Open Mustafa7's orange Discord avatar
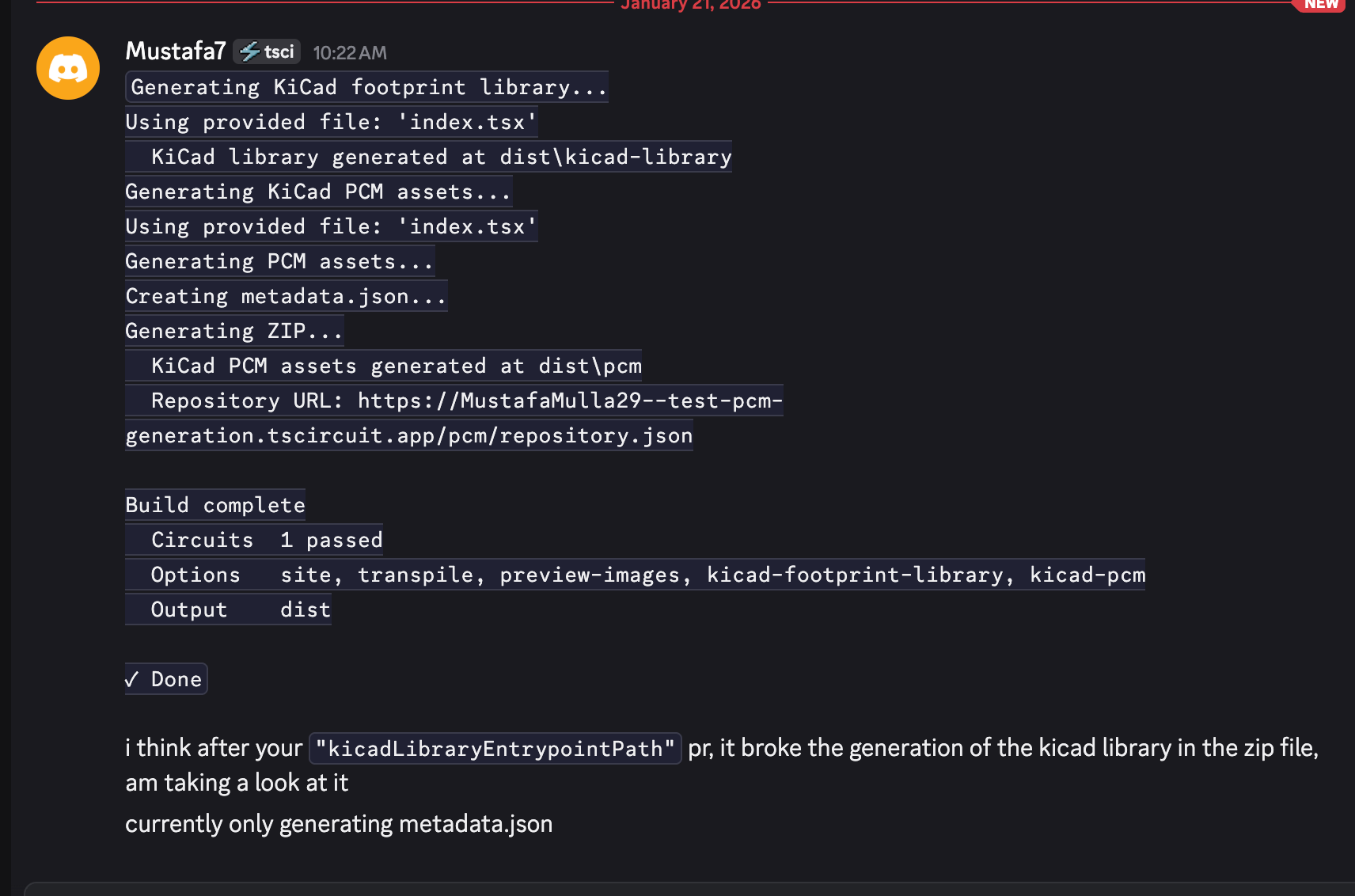The height and width of the screenshot is (896, 1355). coord(68,68)
